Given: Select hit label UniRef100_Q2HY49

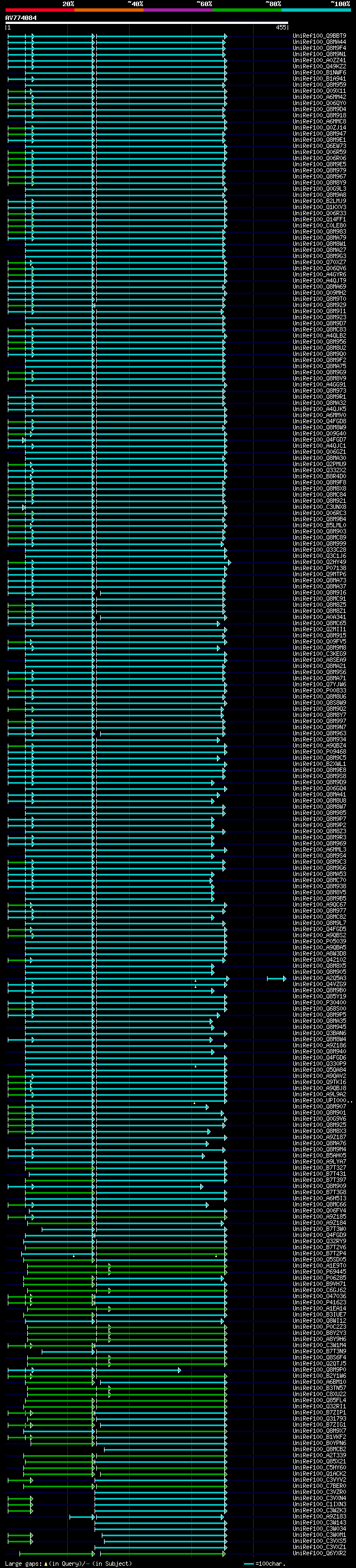Looking at the screenshot, I should click(x=319, y=562).
